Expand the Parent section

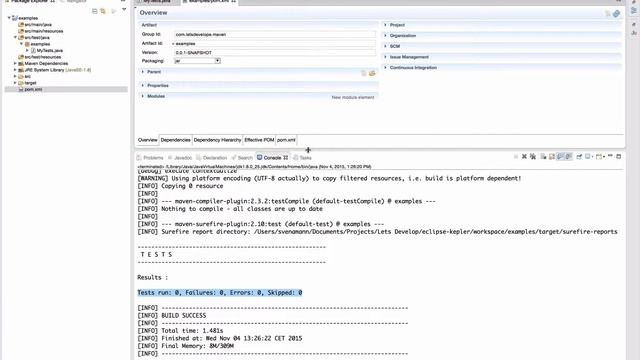pyautogui.click(x=143, y=72)
